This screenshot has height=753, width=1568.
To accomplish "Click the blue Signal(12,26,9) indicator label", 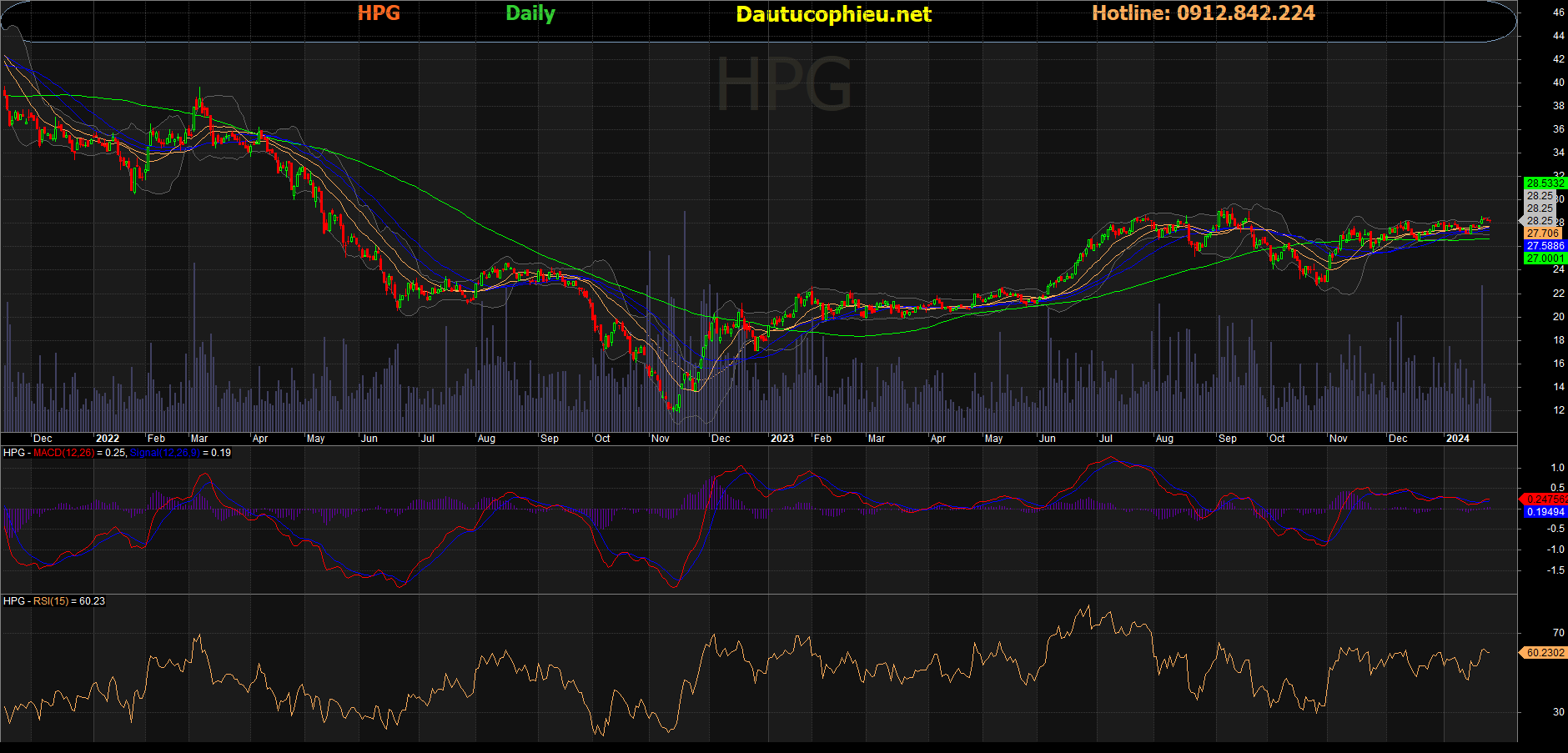I will [164, 453].
